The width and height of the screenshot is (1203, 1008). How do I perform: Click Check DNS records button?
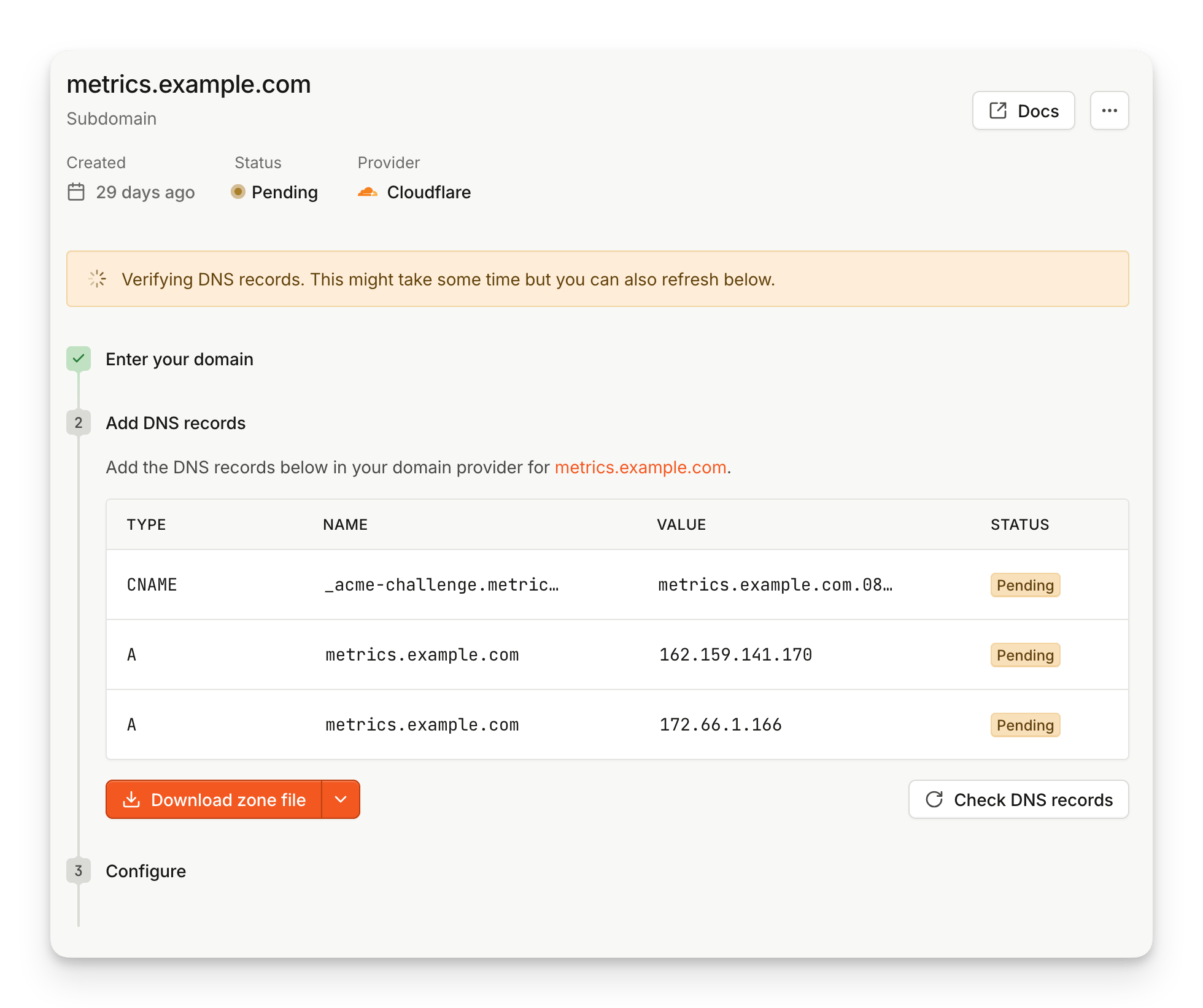tap(1018, 799)
